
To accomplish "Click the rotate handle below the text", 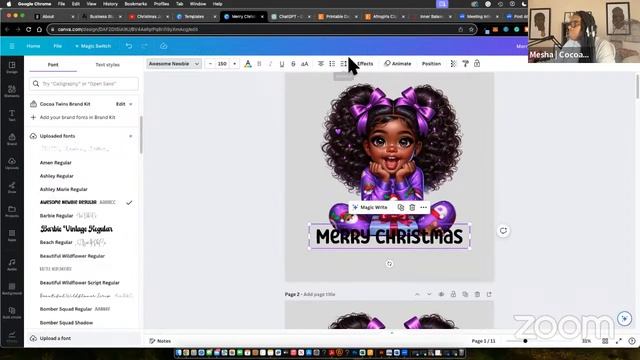I will point(389,264).
